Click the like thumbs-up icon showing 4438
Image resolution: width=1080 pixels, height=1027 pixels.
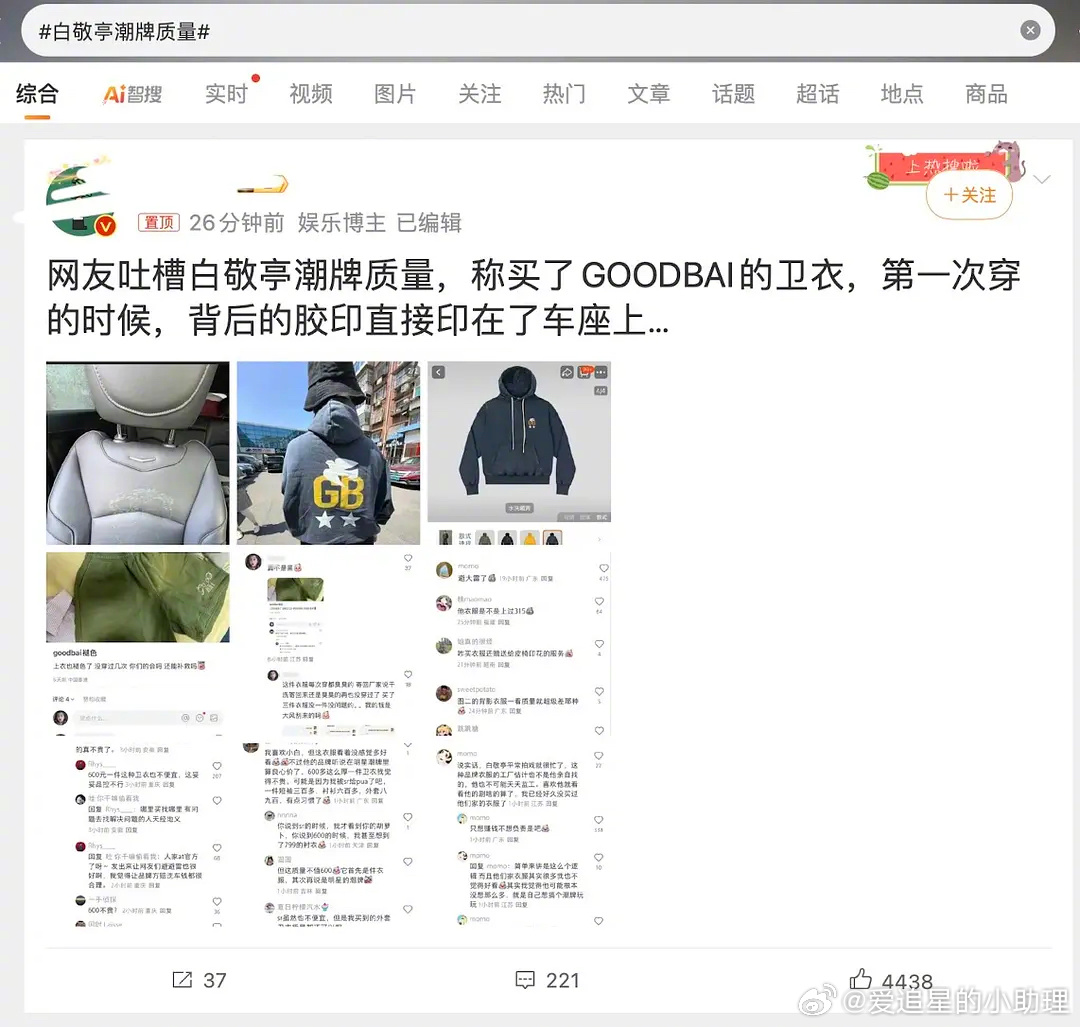[x=860, y=979]
